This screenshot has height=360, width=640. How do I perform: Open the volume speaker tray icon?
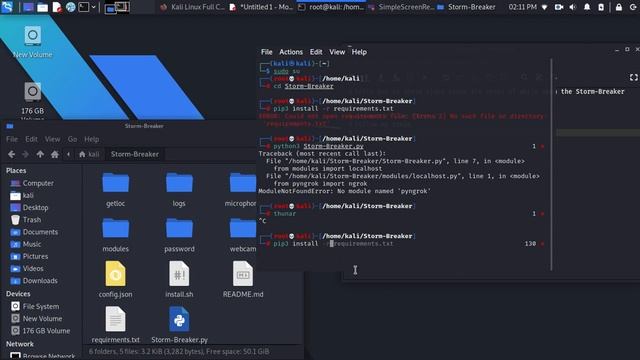(x=573, y=7)
